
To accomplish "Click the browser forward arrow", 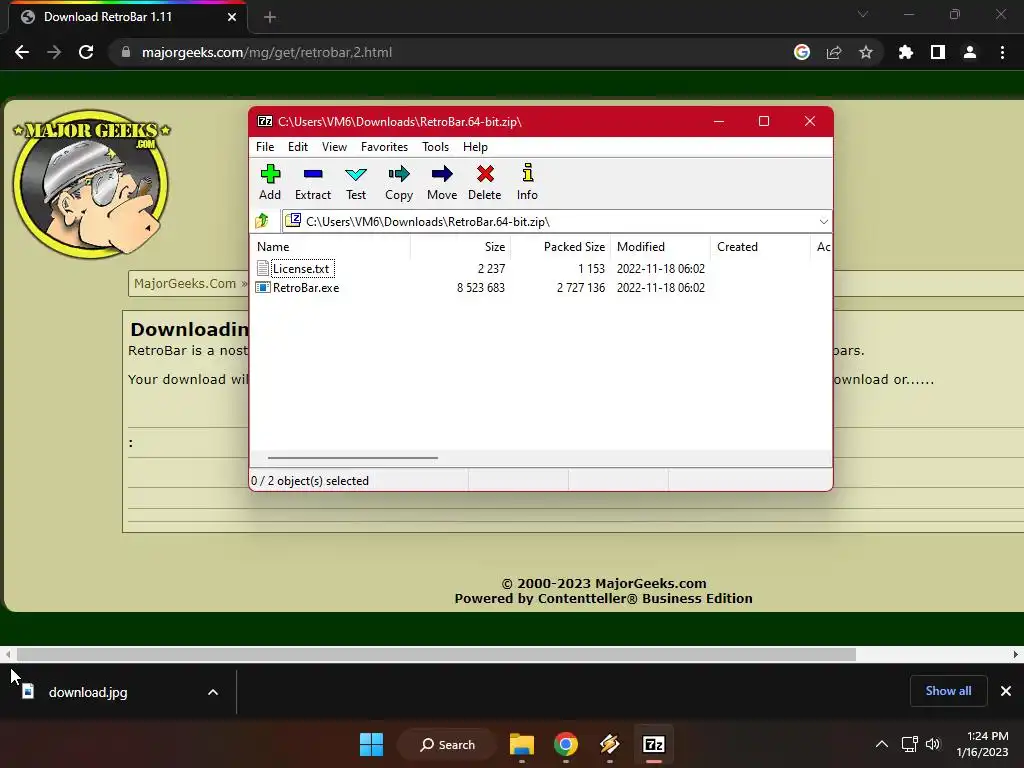I will pos(54,52).
